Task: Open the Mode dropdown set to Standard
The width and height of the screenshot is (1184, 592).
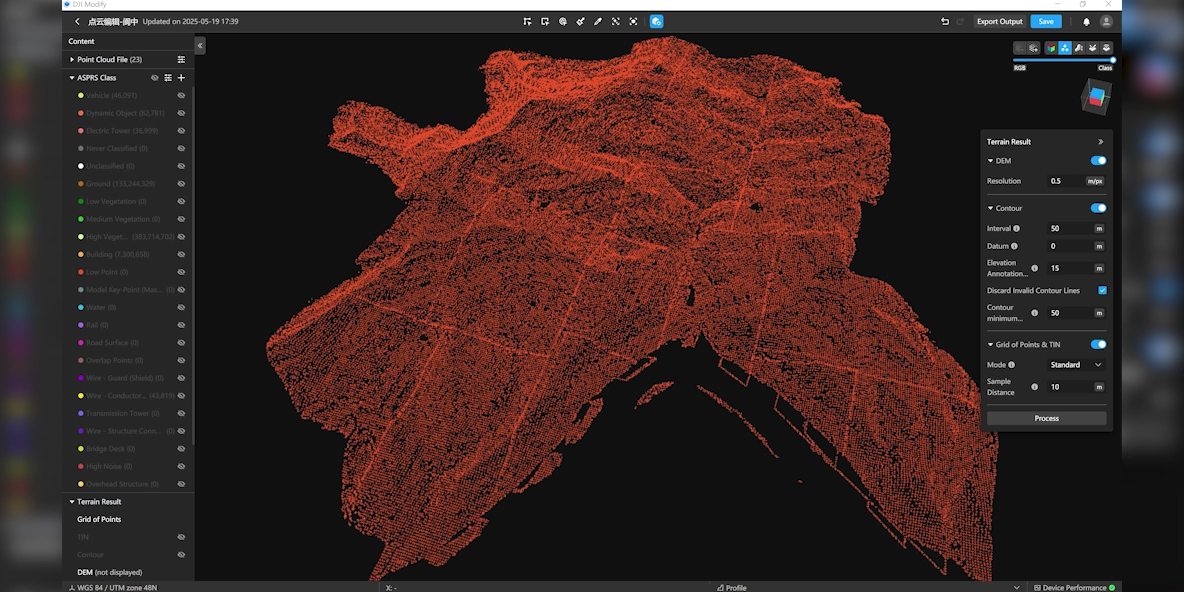Action: [x=1076, y=365]
